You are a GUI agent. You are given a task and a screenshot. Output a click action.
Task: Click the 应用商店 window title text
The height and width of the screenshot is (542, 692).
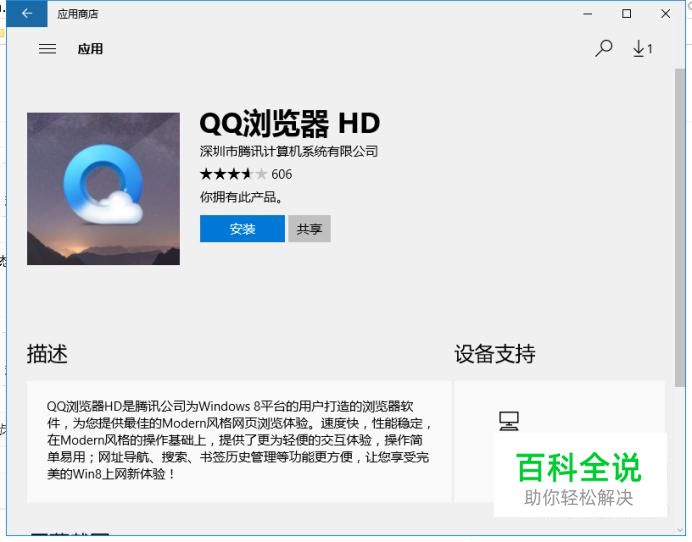tap(78, 14)
